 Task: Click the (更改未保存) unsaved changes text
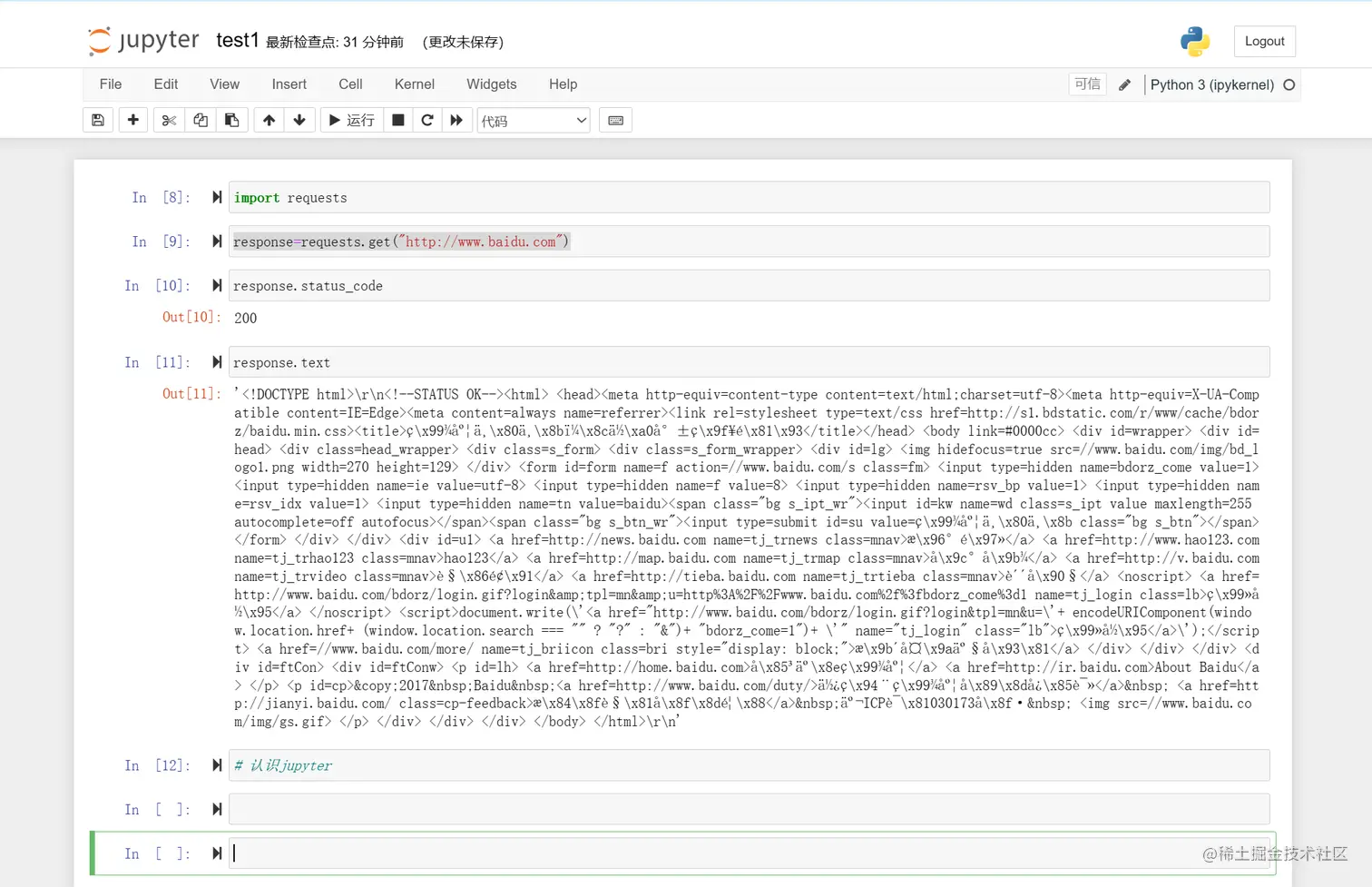click(463, 42)
